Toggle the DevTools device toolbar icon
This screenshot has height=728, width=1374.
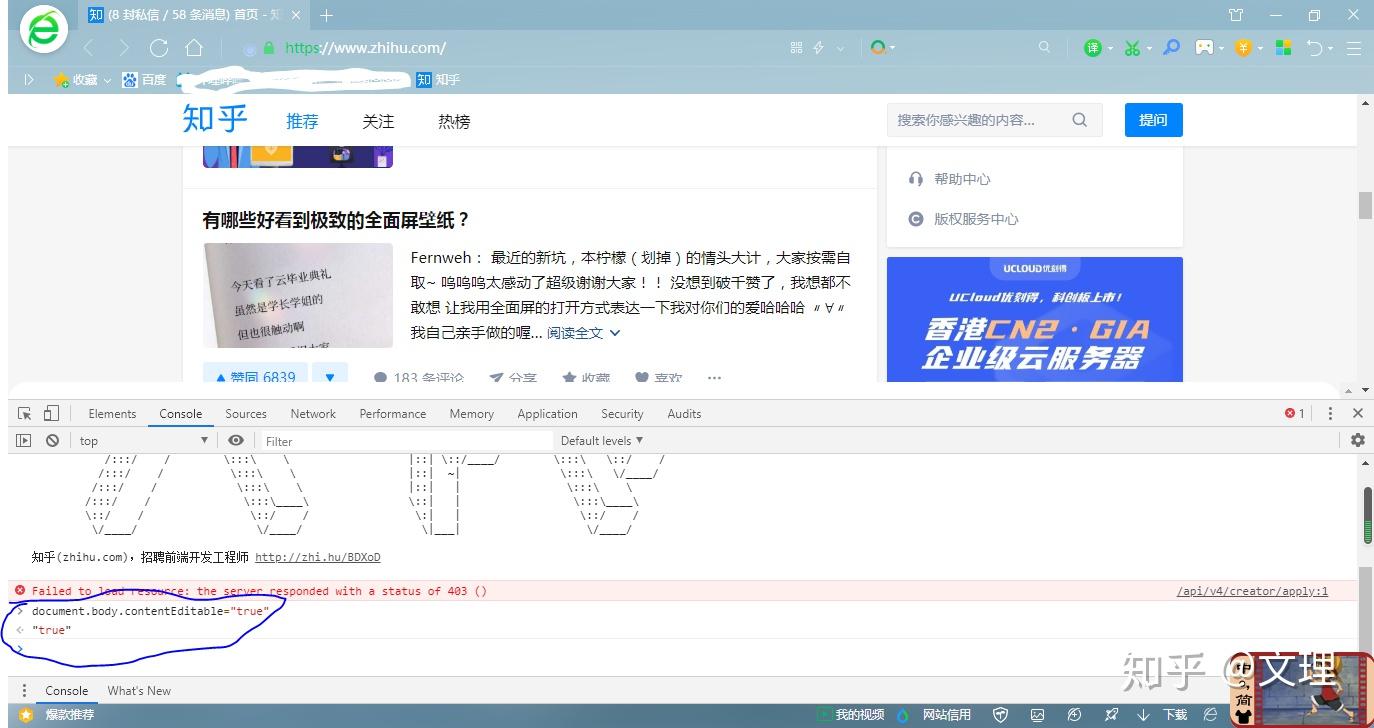coord(51,413)
